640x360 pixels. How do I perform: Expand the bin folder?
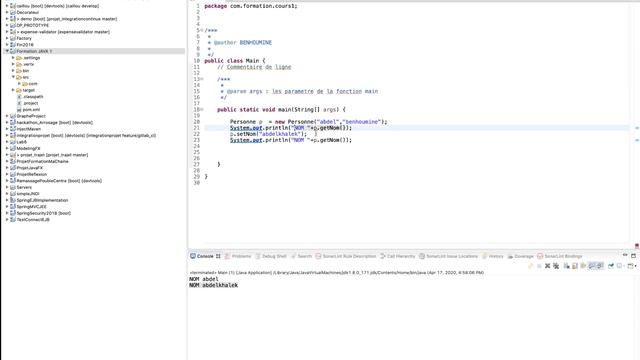click(x=13, y=71)
